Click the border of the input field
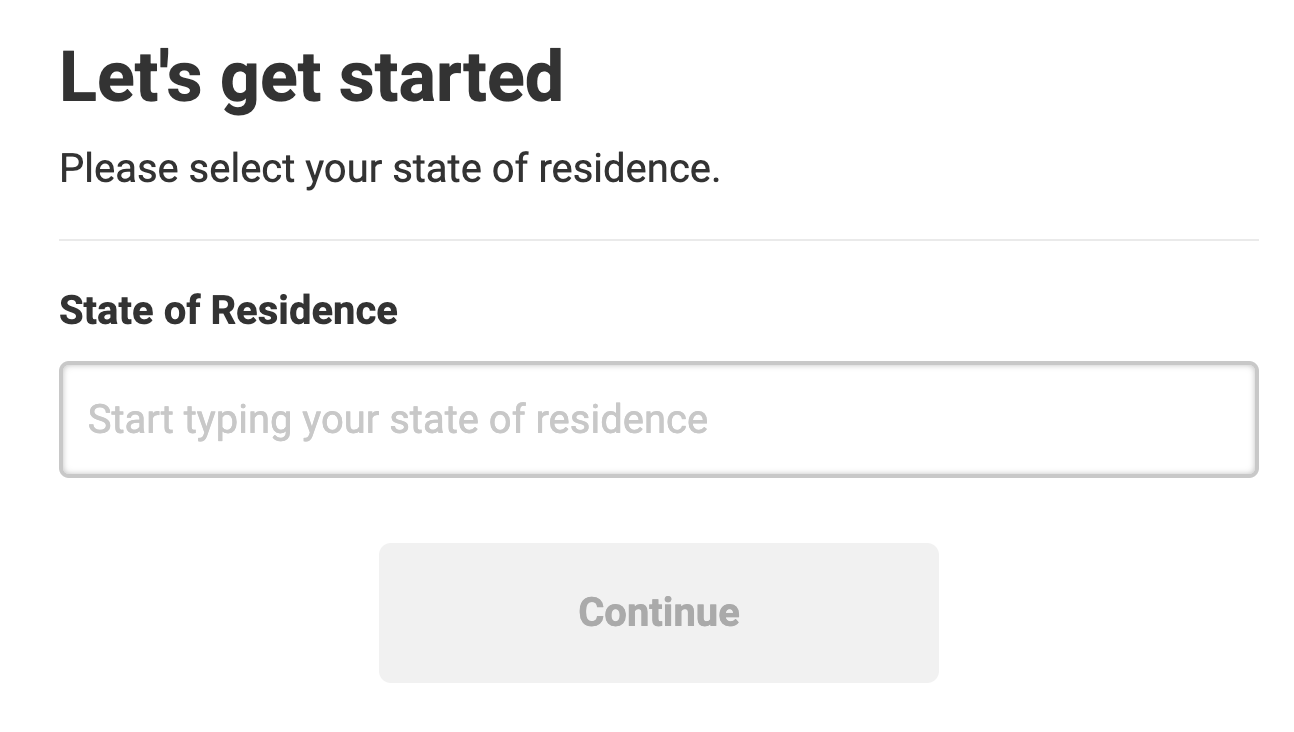Viewport: 1294px width, 732px height. pos(659,366)
